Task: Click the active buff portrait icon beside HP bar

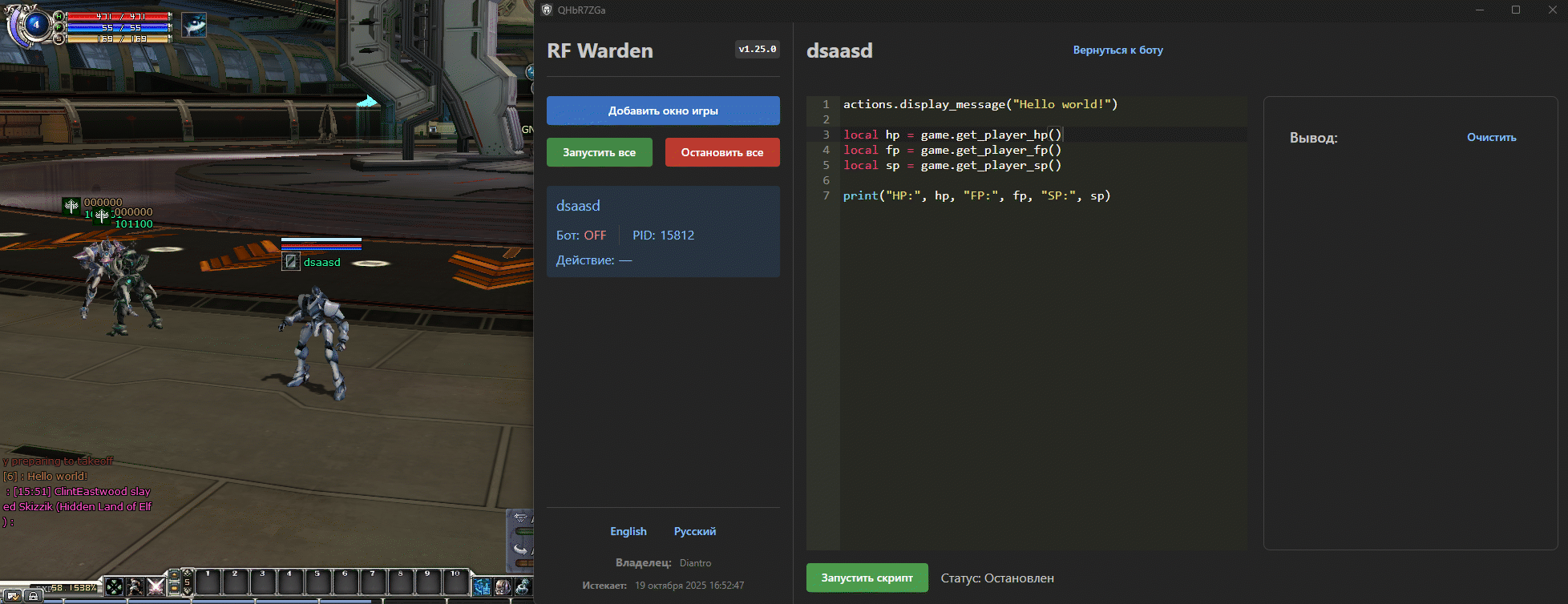Action: (x=194, y=26)
